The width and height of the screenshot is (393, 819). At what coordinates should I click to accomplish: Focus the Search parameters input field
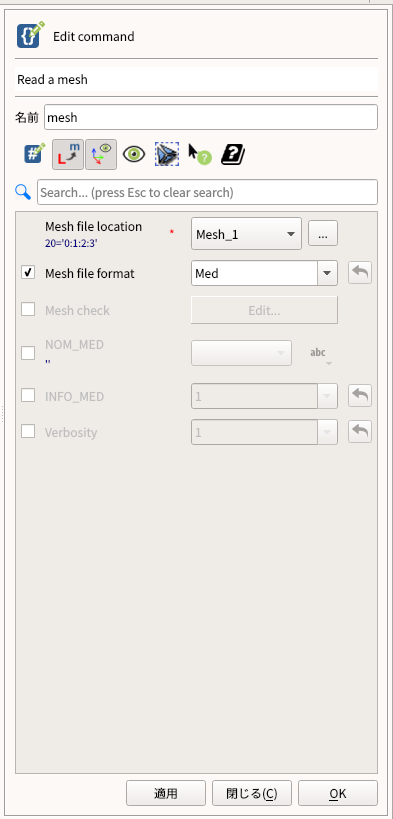coord(207,192)
